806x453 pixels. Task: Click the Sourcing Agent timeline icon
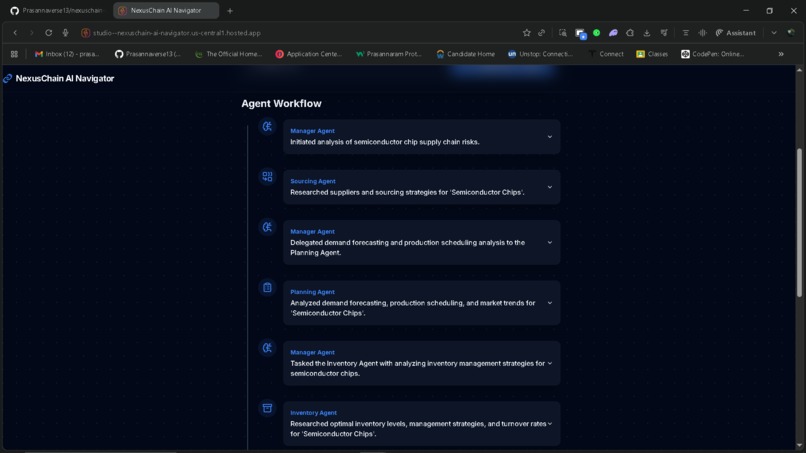[x=267, y=177]
